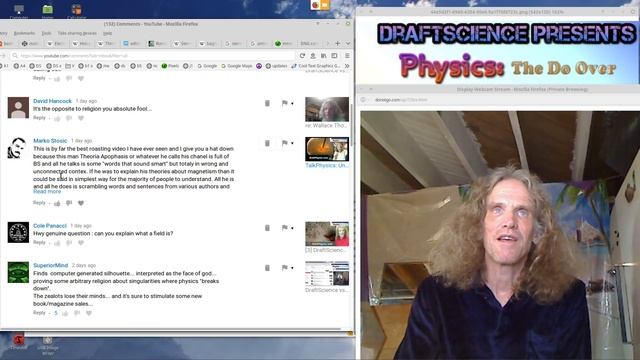Click the TalkPhysics video title link
Image resolution: width=640 pixels, height=360 pixels.
327,166
